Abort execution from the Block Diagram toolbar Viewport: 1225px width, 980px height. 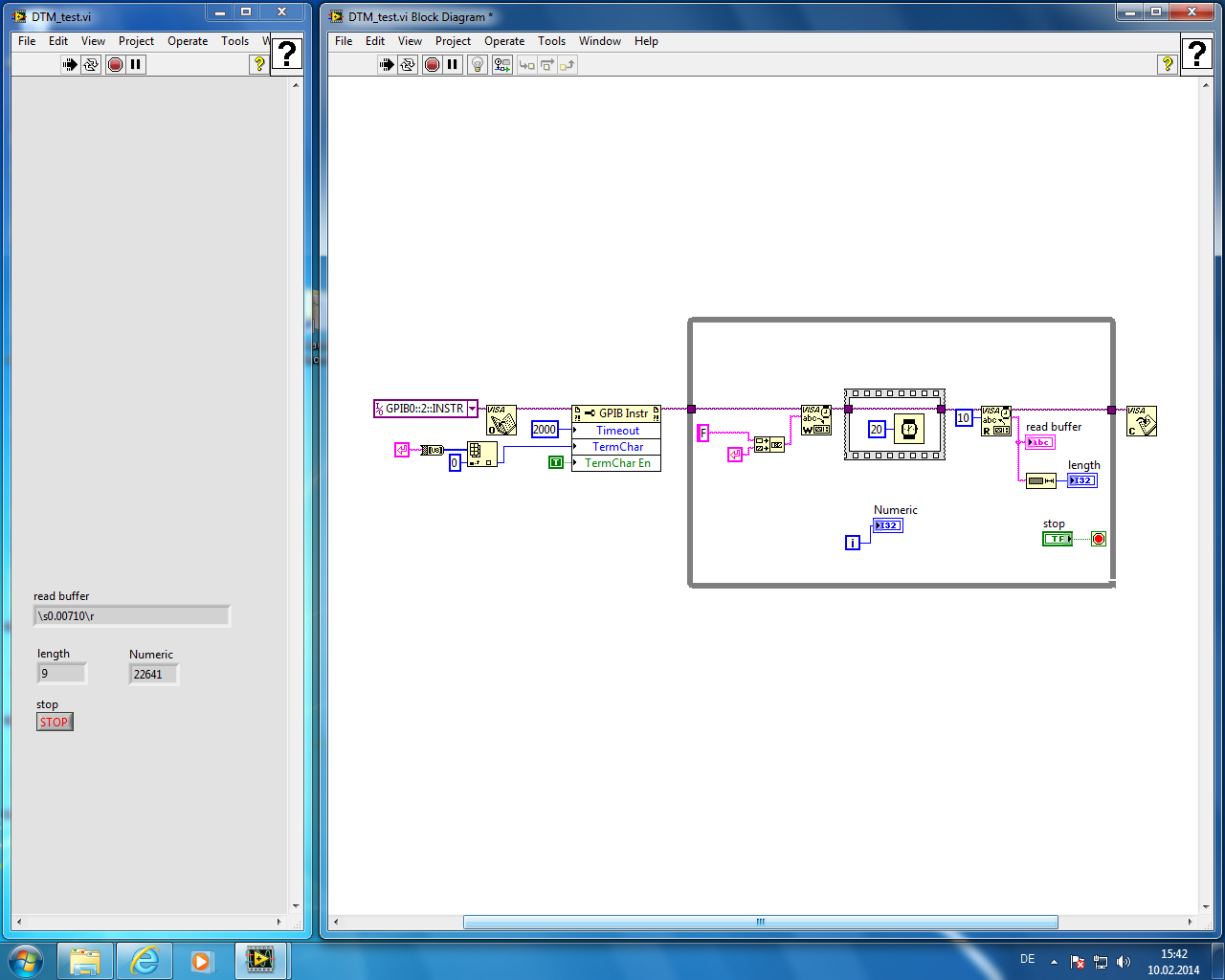pyautogui.click(x=433, y=65)
